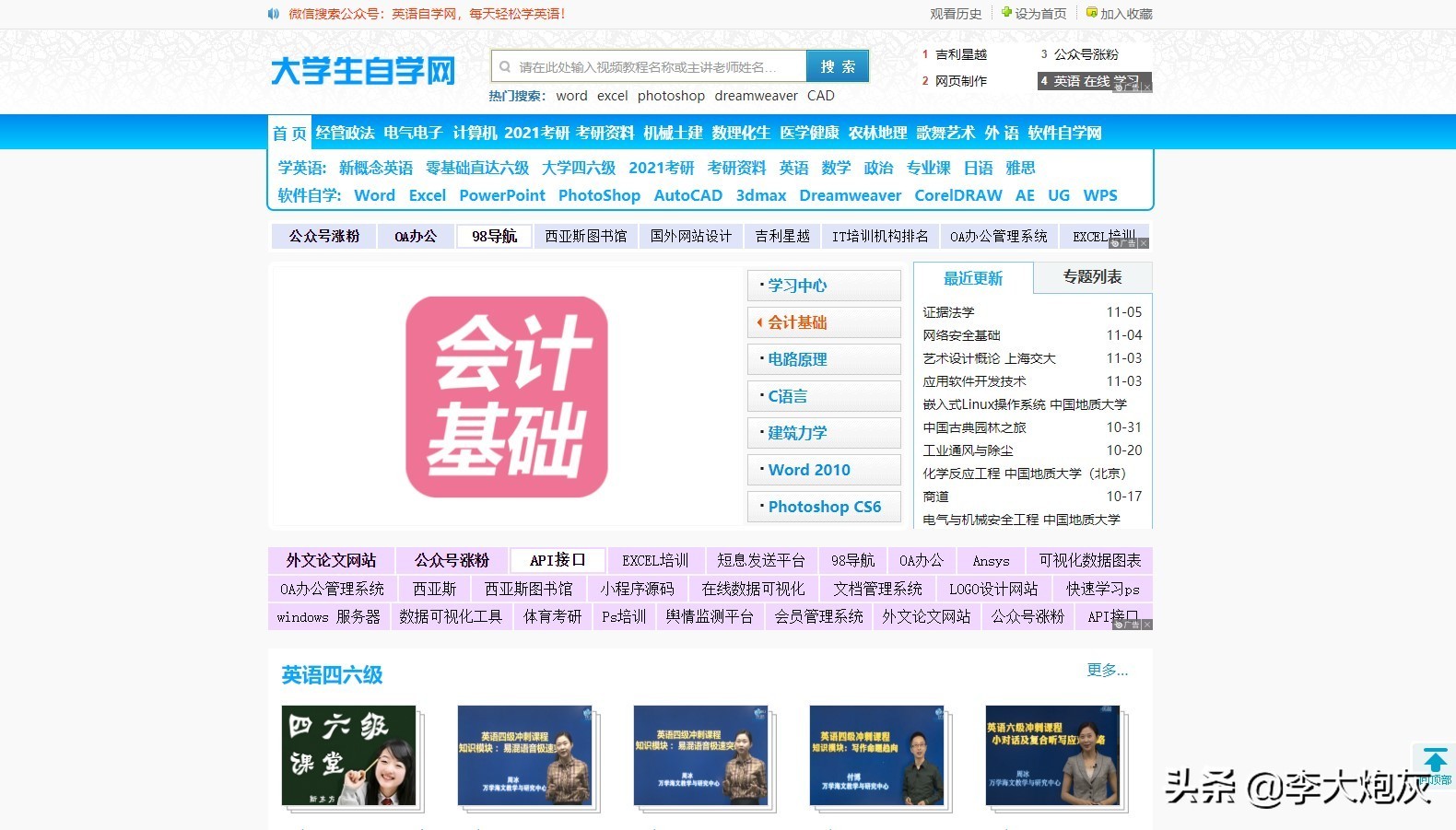
Task: Open the 雅思 link
Action: coord(1020,168)
